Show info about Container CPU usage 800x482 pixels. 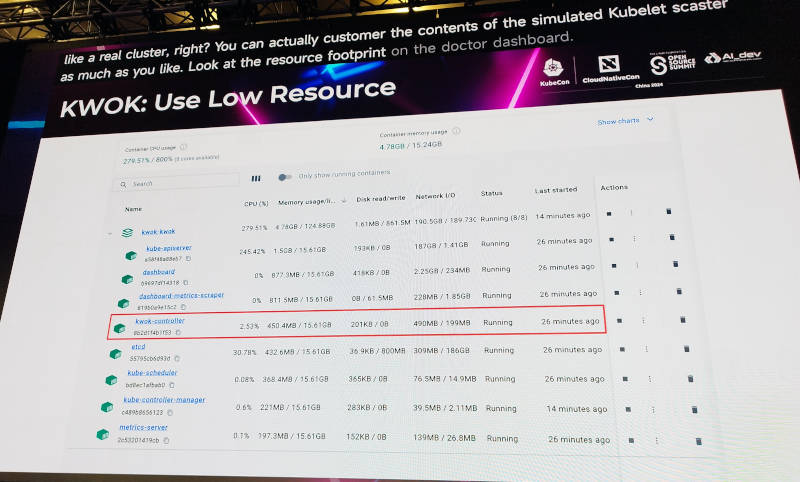click(x=184, y=147)
